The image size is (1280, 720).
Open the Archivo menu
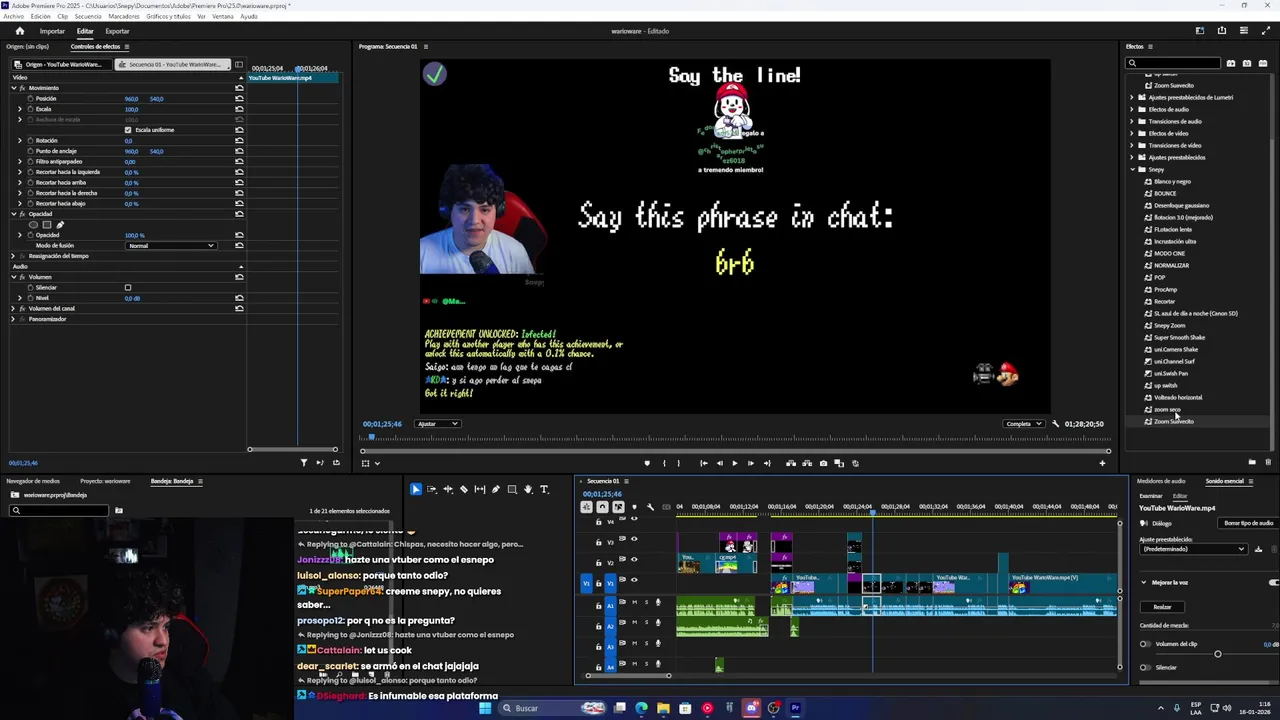pos(13,16)
